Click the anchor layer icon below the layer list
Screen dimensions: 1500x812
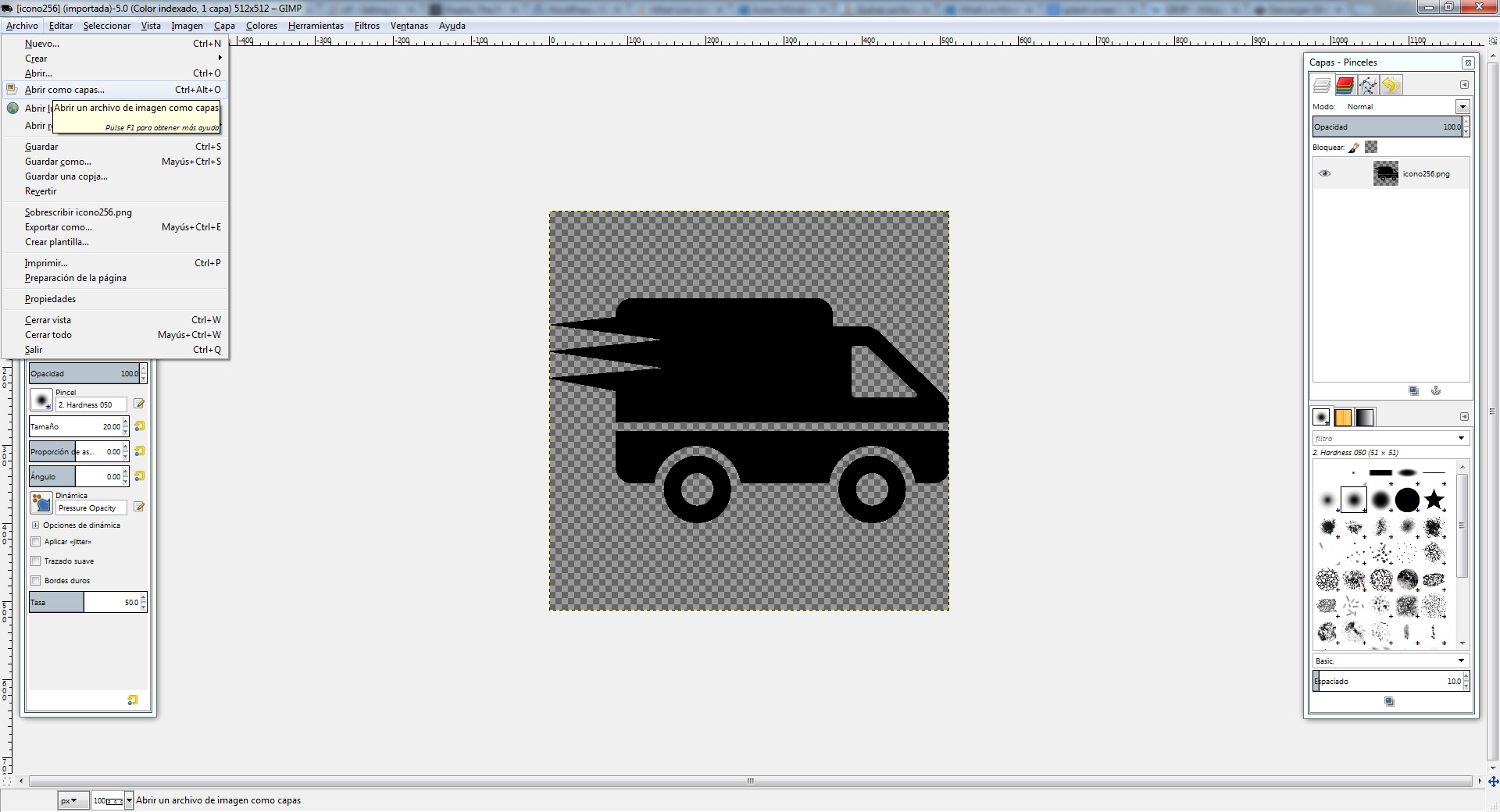pos(1436,390)
